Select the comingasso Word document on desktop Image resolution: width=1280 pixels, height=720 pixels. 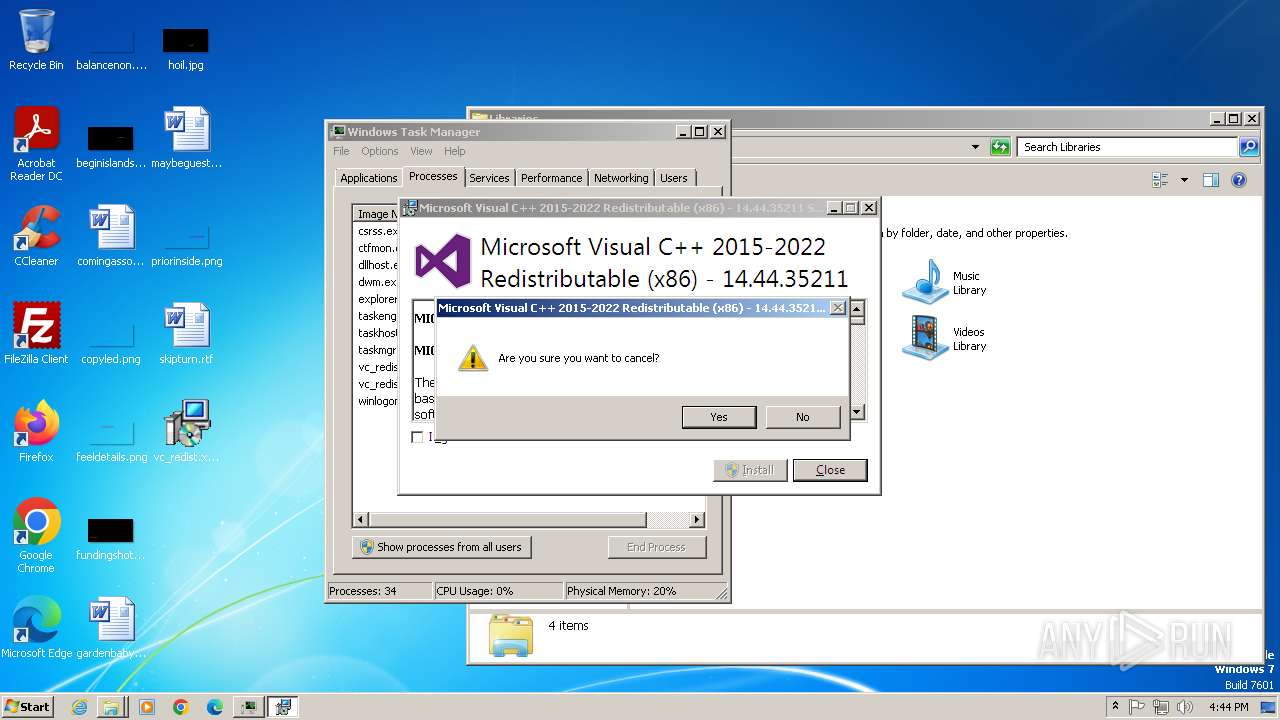111,236
